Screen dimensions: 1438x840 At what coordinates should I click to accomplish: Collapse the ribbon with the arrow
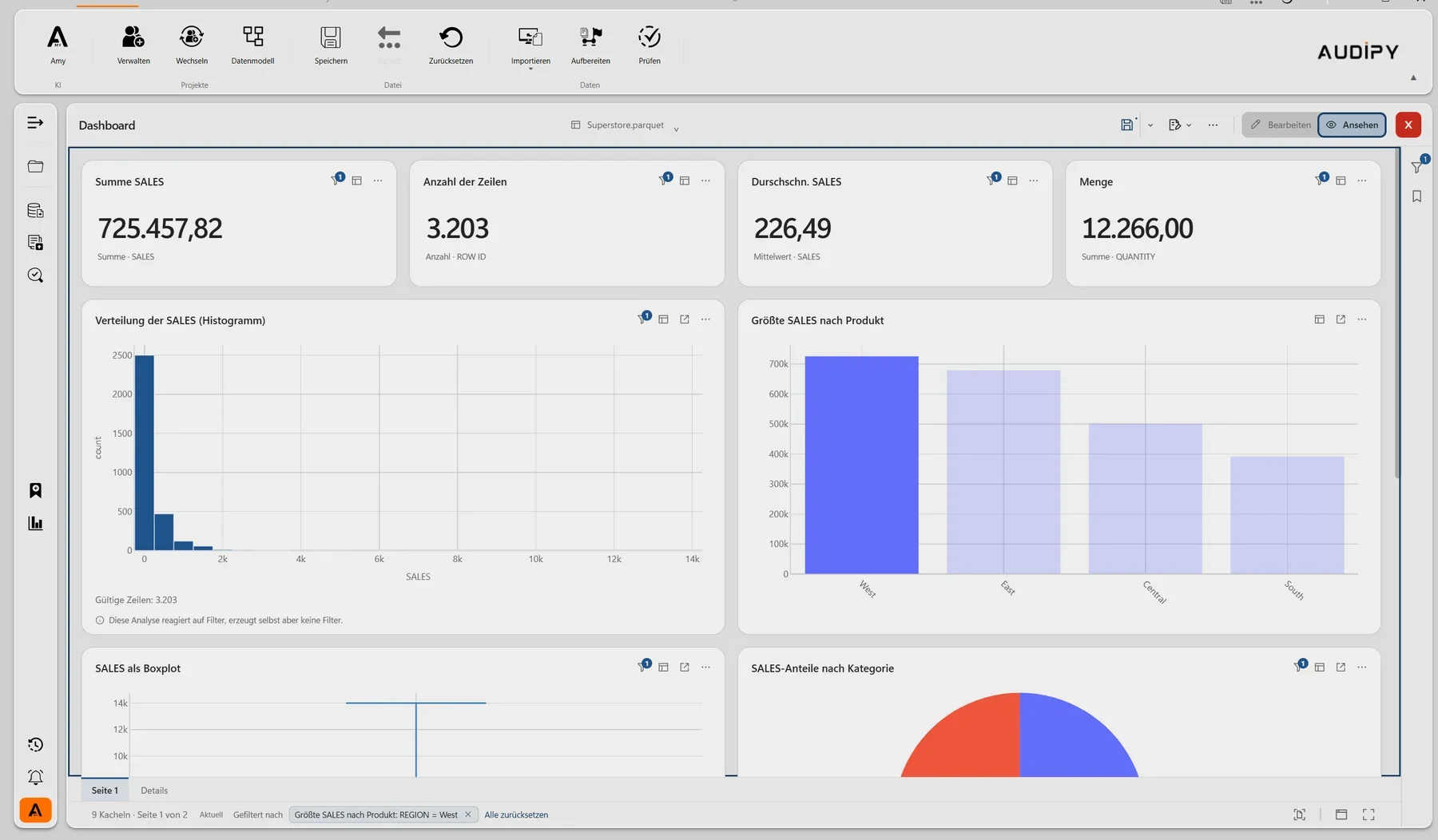[x=1413, y=77]
